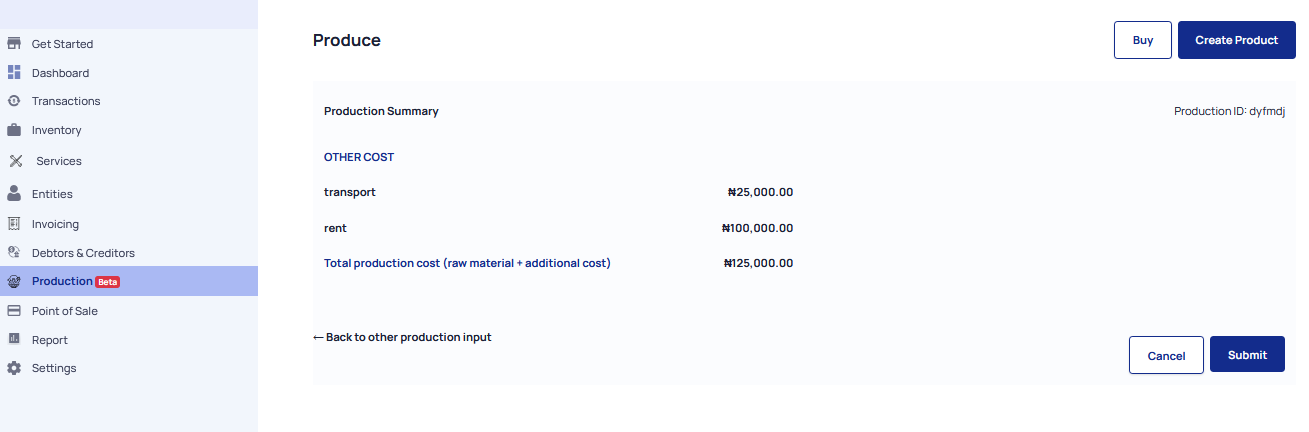Cancel the production summary
Screen dimensions: 1309x432
1166,355
